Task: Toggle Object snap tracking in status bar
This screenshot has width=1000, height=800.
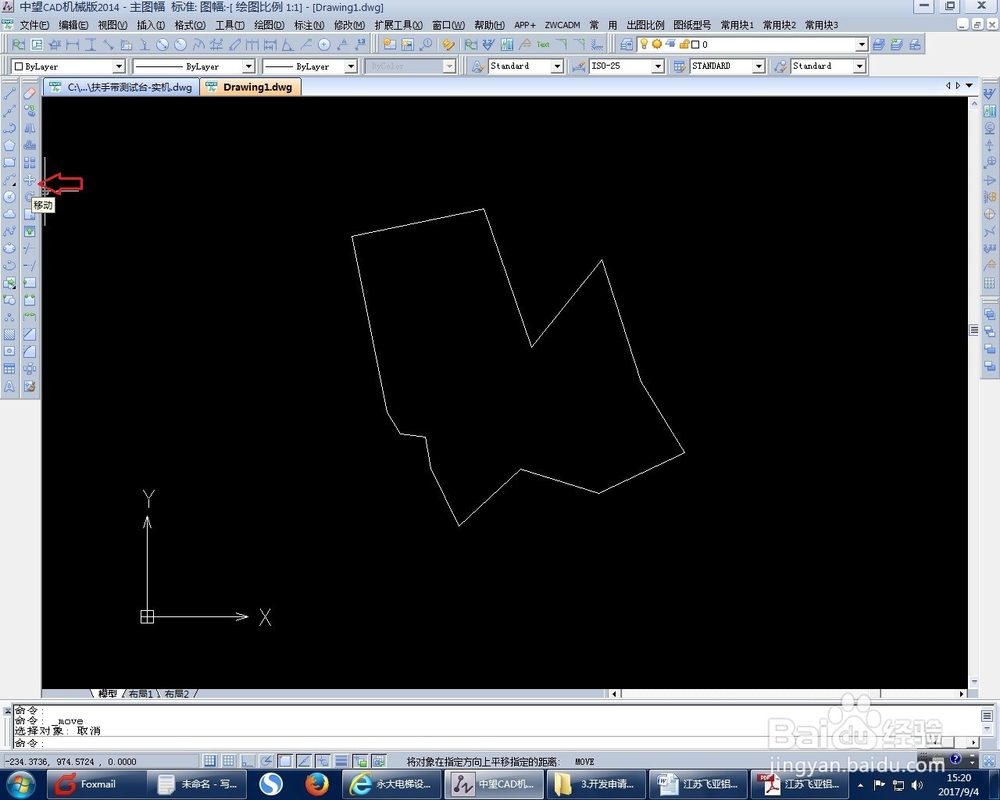Action: (x=304, y=761)
